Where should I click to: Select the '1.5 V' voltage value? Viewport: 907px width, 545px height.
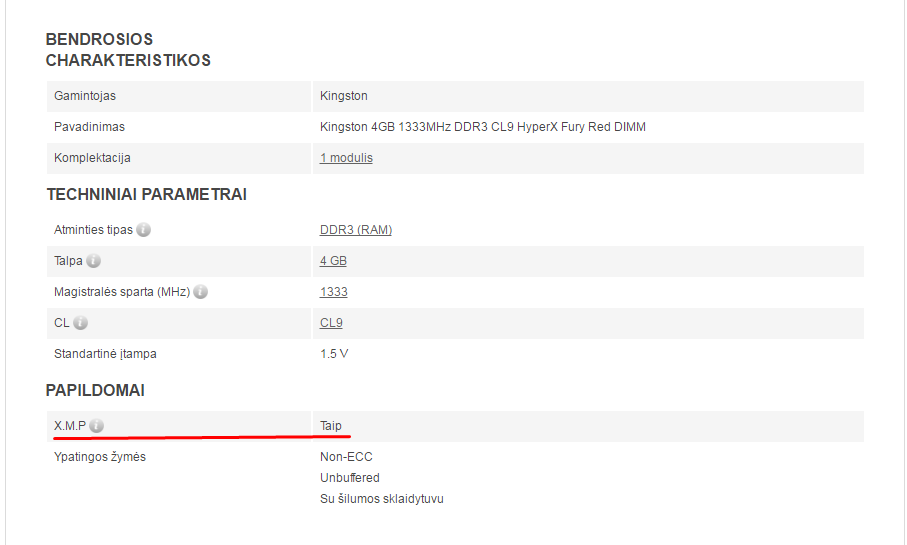334,353
